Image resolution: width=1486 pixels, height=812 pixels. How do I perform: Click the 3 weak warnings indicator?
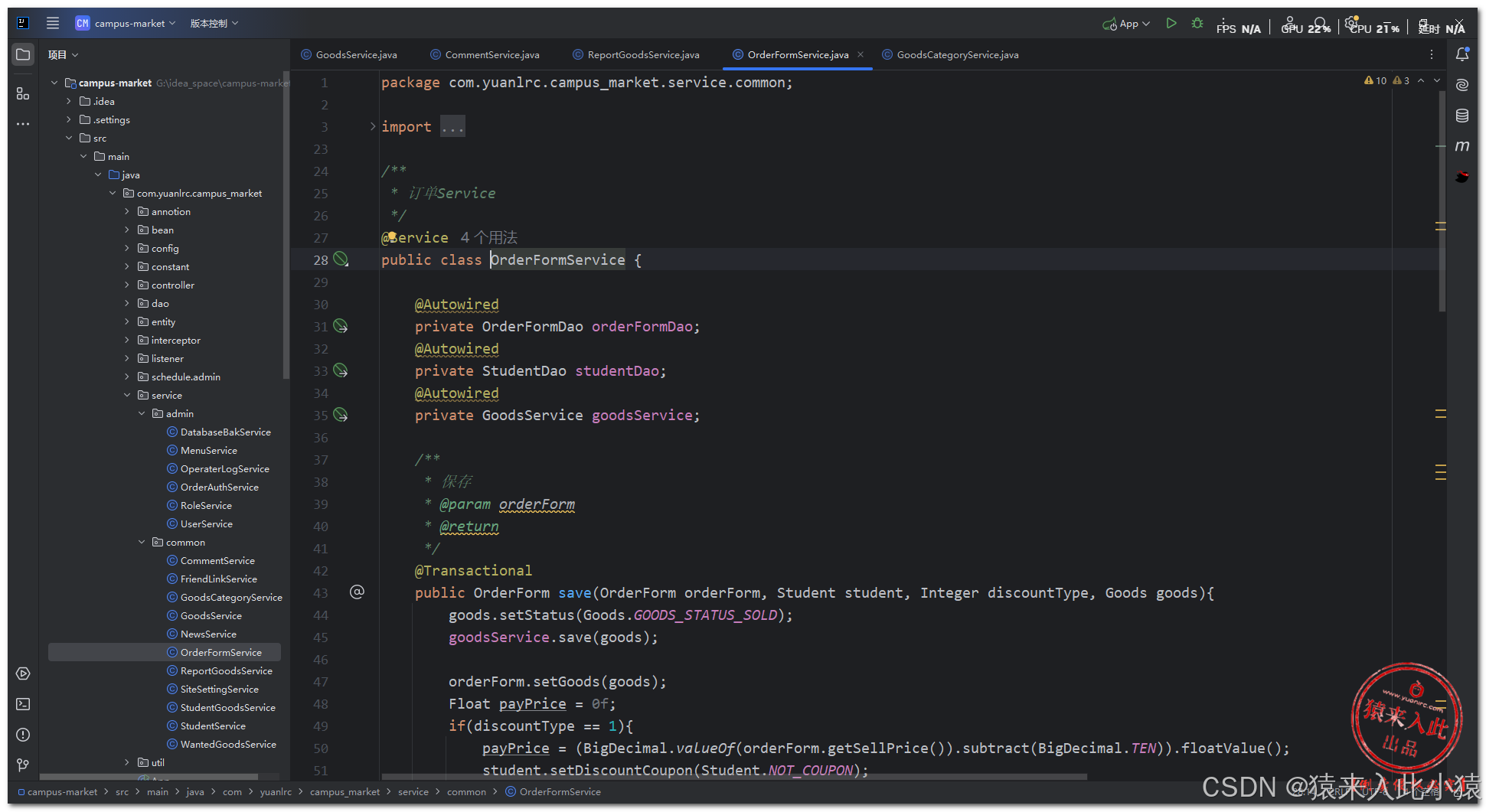coord(1401,80)
